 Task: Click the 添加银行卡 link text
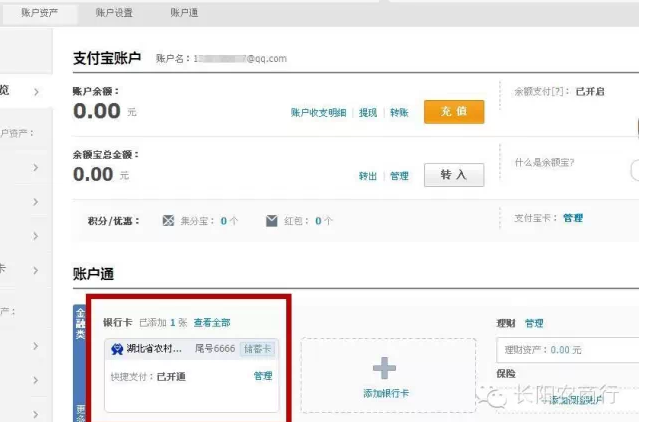(x=386, y=393)
